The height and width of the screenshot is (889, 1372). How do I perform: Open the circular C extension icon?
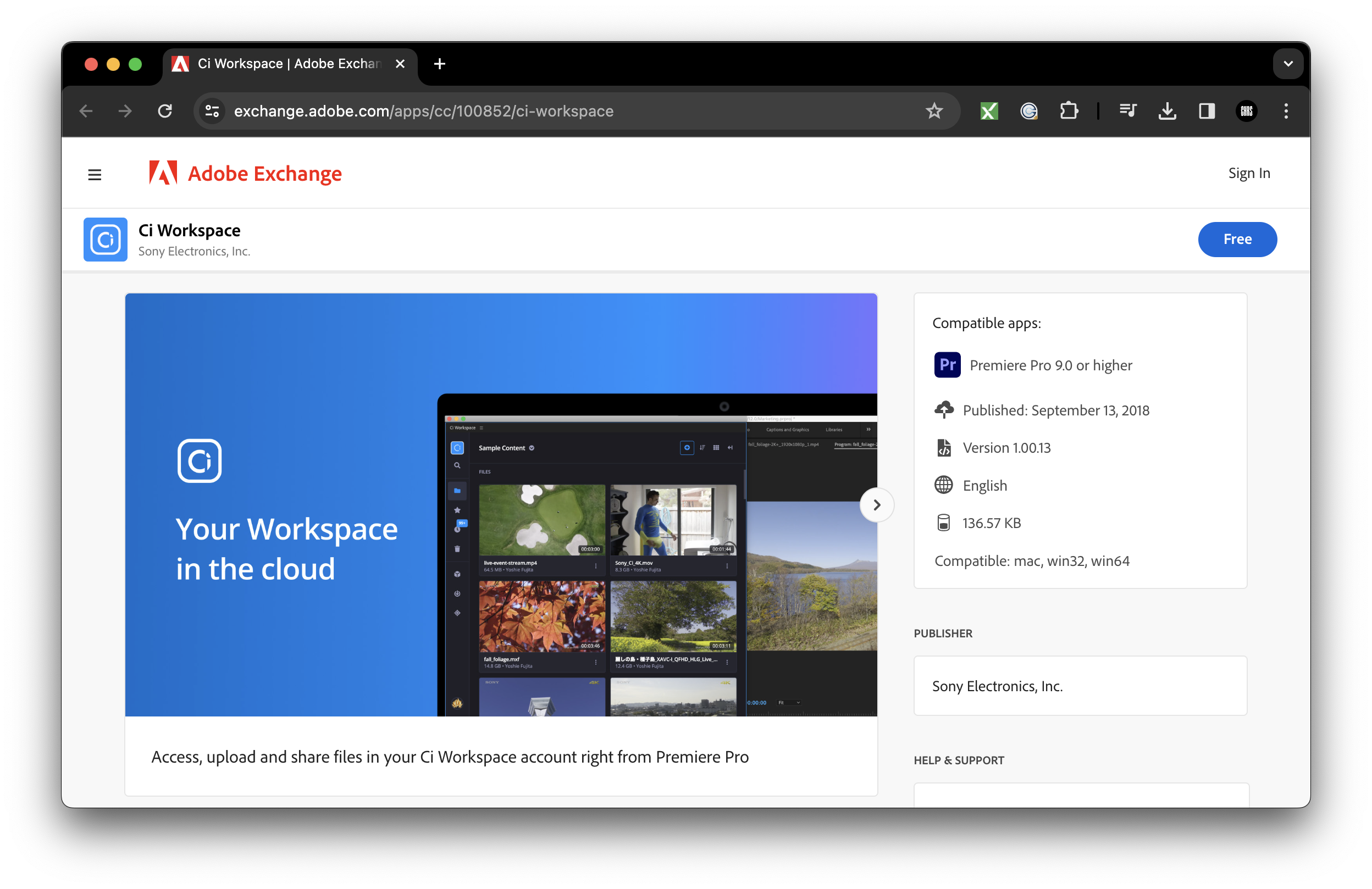tap(1028, 110)
